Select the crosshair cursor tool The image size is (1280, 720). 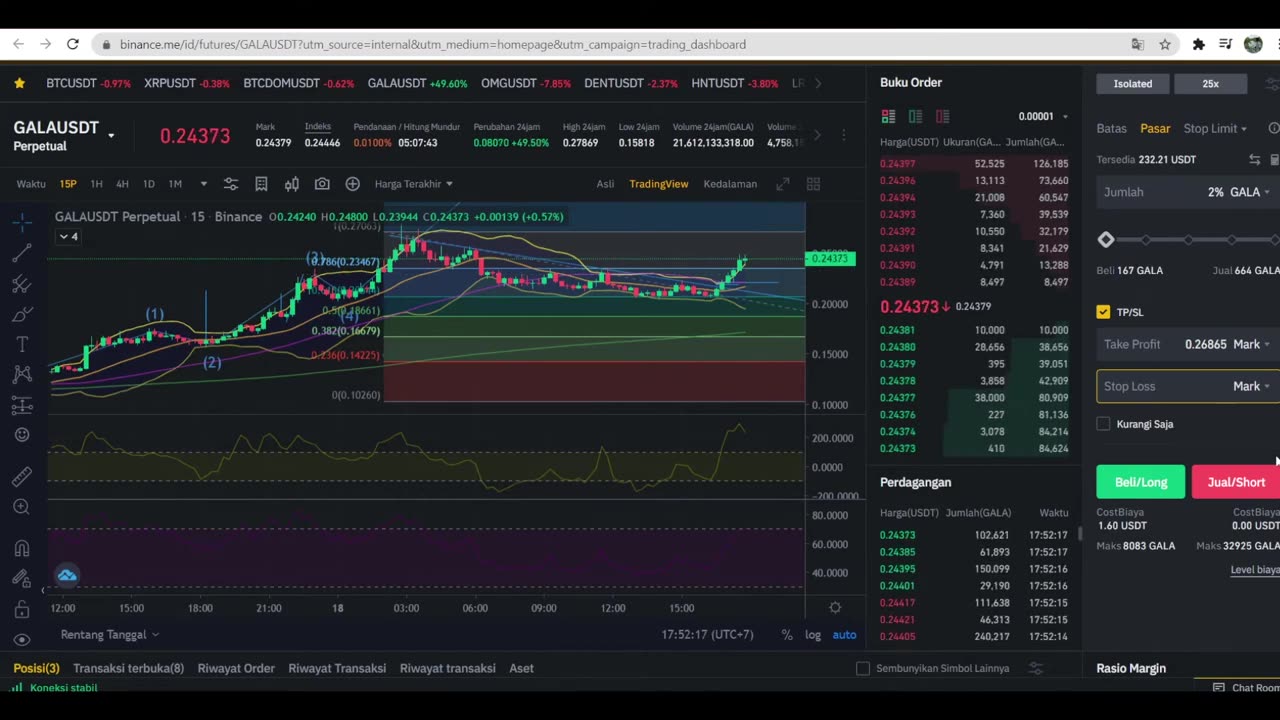(22, 222)
